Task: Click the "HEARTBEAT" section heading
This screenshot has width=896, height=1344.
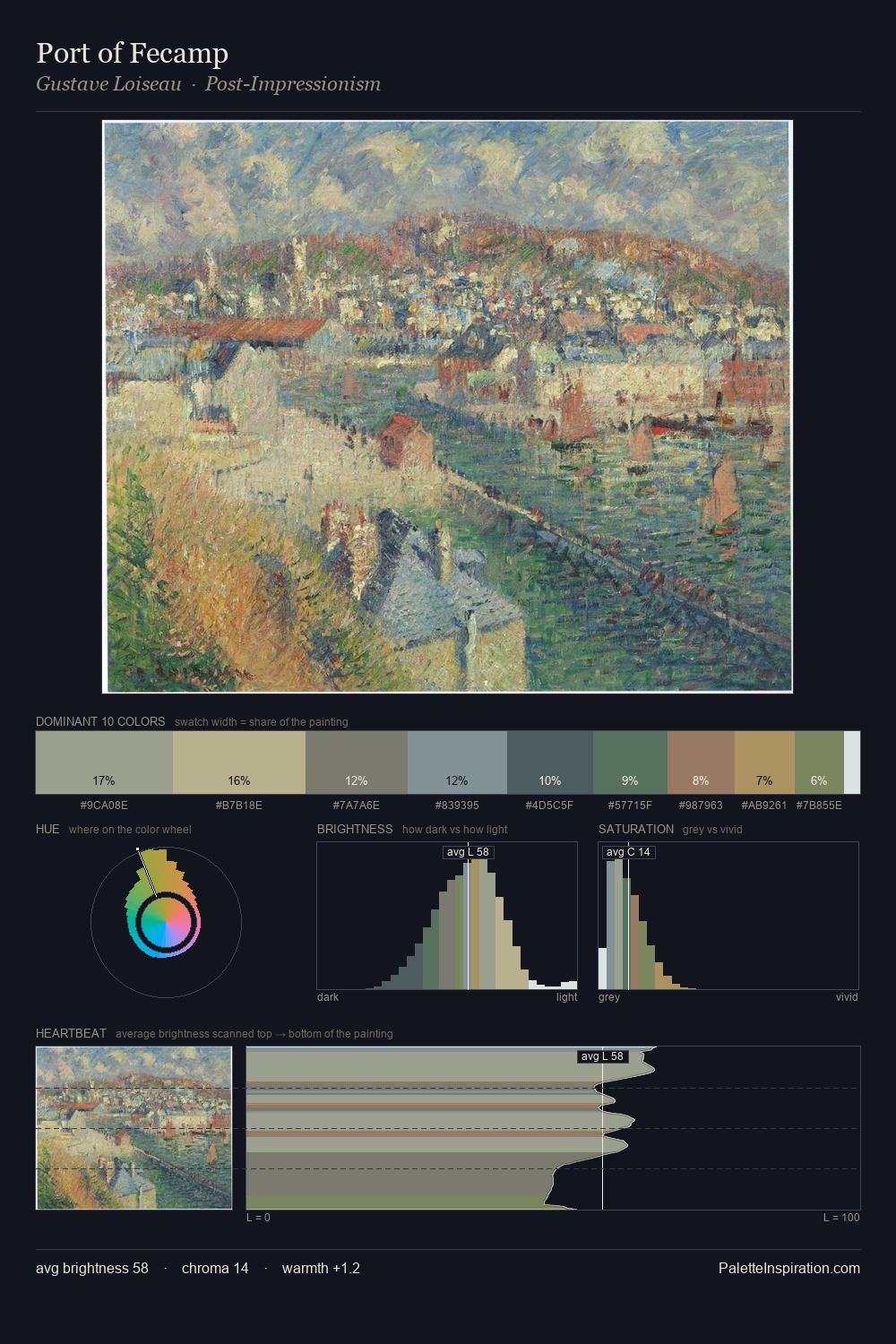Action: tap(71, 1033)
